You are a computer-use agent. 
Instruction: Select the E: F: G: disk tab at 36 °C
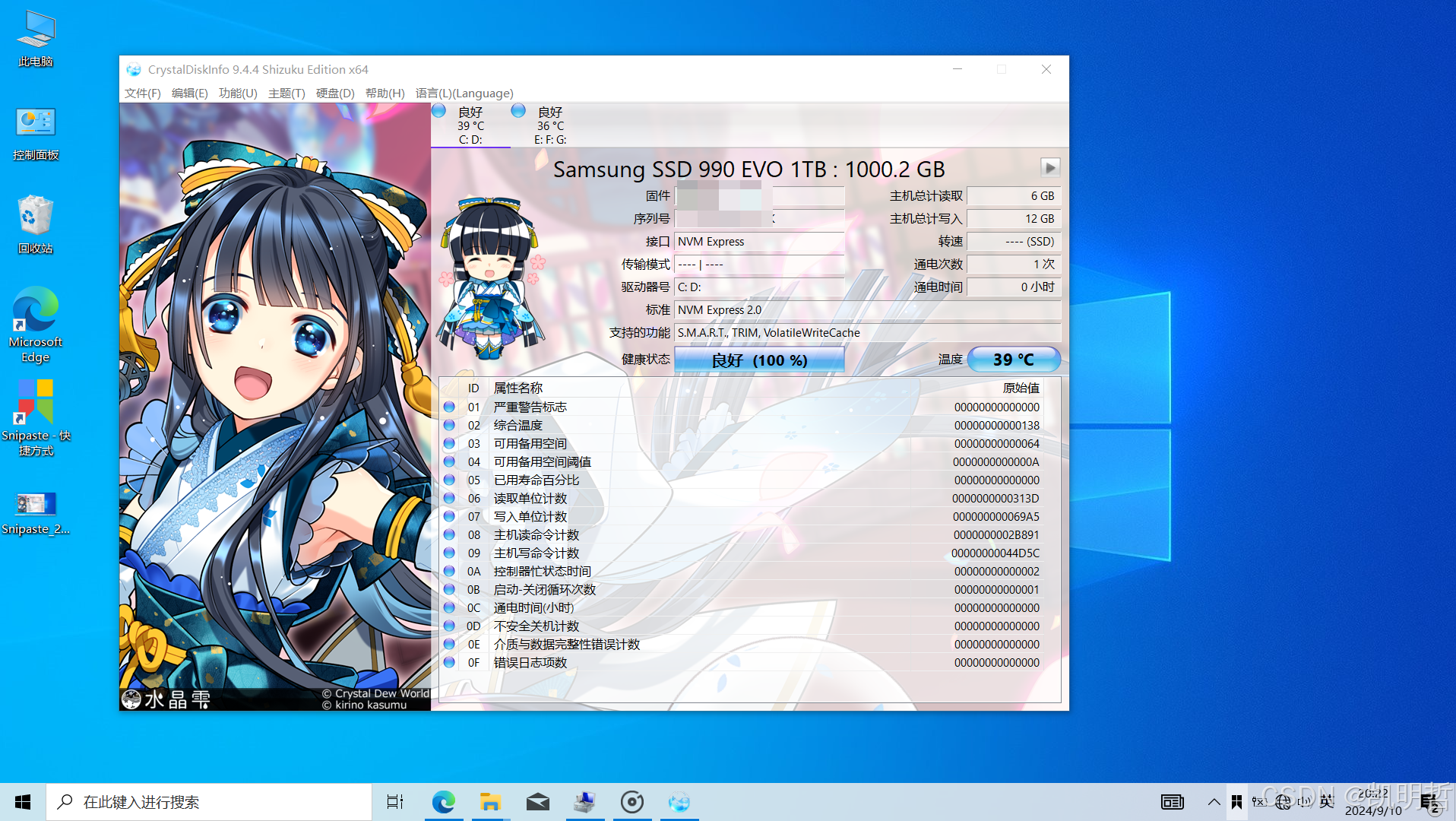click(x=550, y=125)
